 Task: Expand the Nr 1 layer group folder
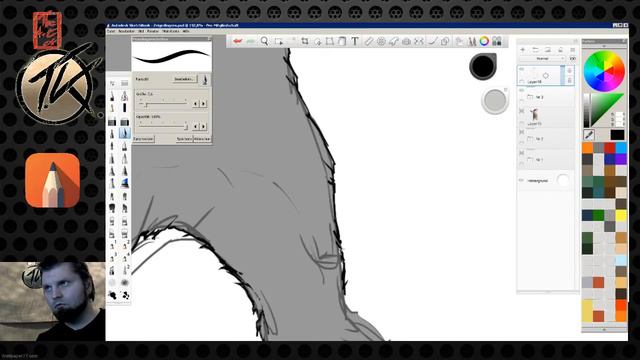[530, 159]
